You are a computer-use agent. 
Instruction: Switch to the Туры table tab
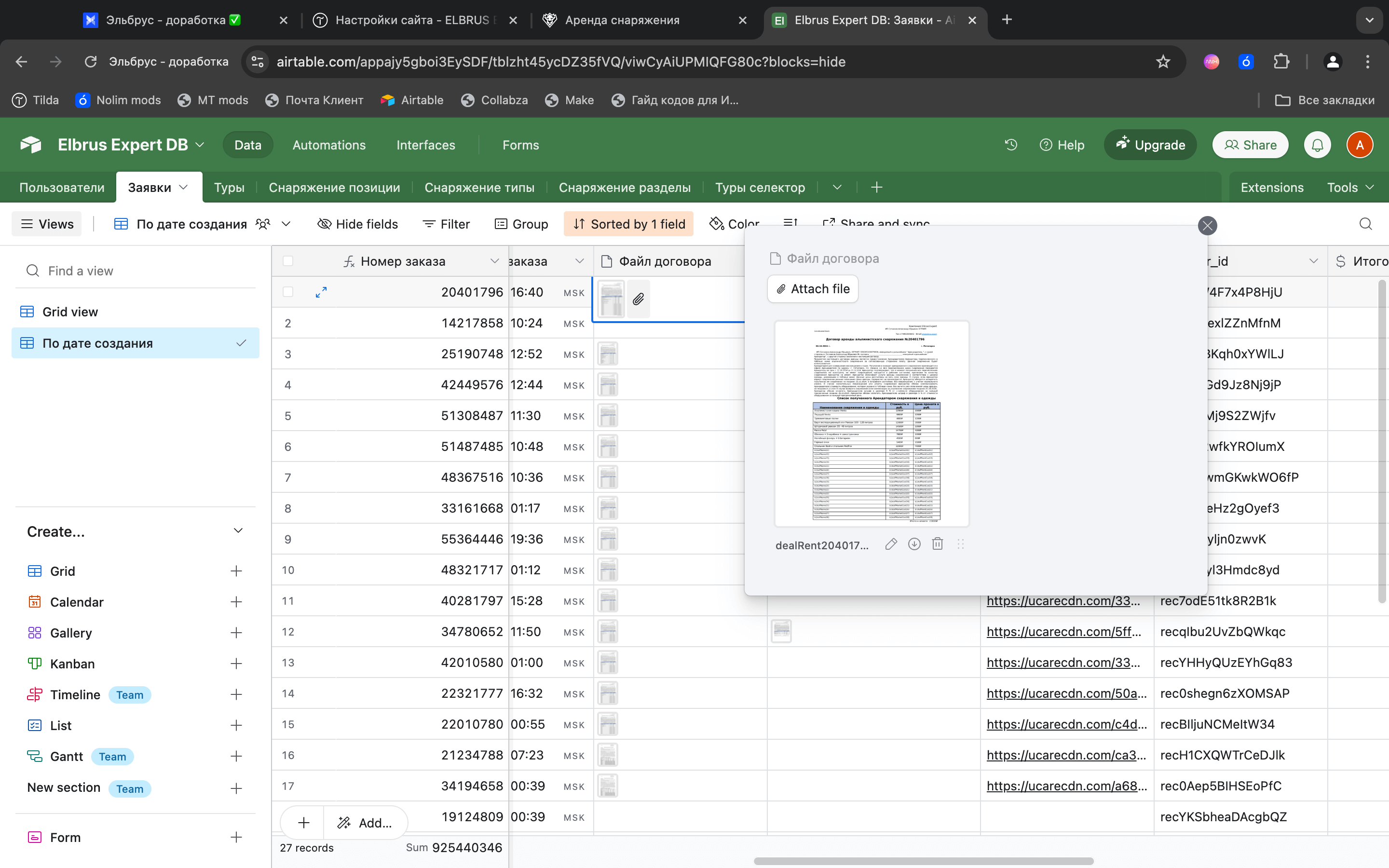point(229,187)
